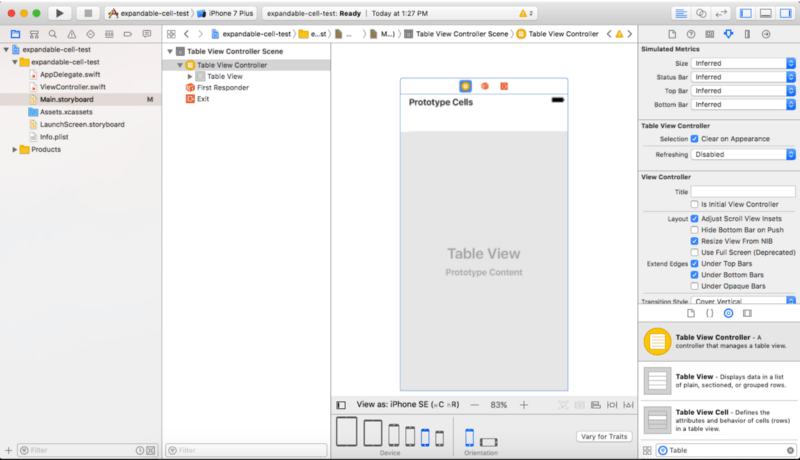This screenshot has width=800, height=460.
Task: Toggle the Clear on Appearance checkbox
Action: click(695, 139)
